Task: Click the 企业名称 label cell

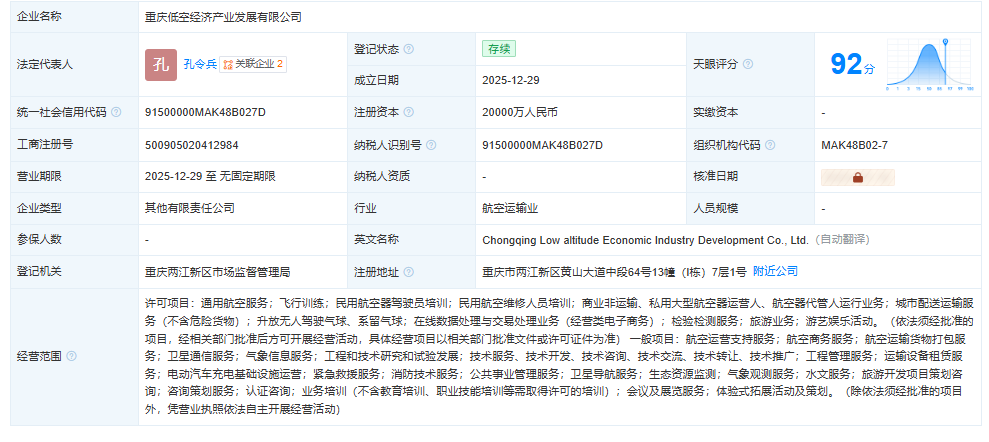Action: [x=74, y=17]
